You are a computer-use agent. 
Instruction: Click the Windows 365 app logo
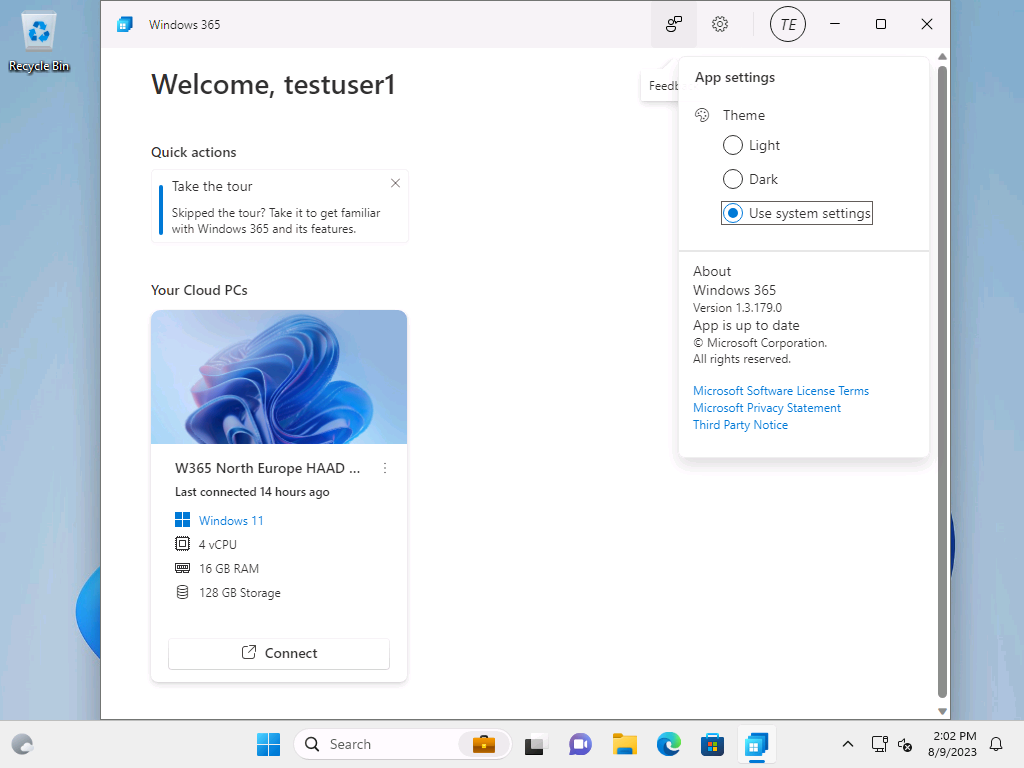pos(125,24)
